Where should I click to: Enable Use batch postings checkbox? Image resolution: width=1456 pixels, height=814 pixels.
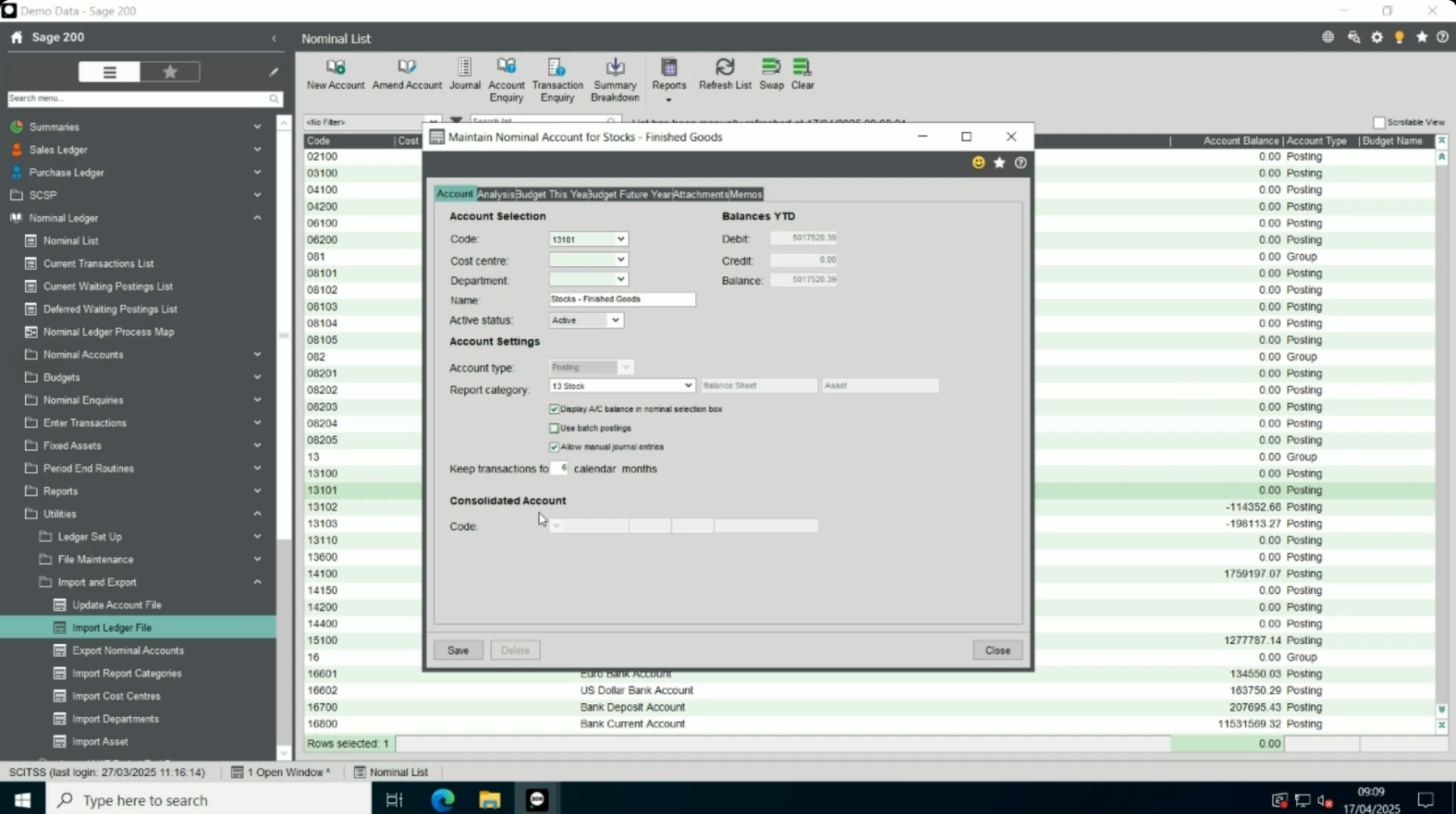pos(554,428)
